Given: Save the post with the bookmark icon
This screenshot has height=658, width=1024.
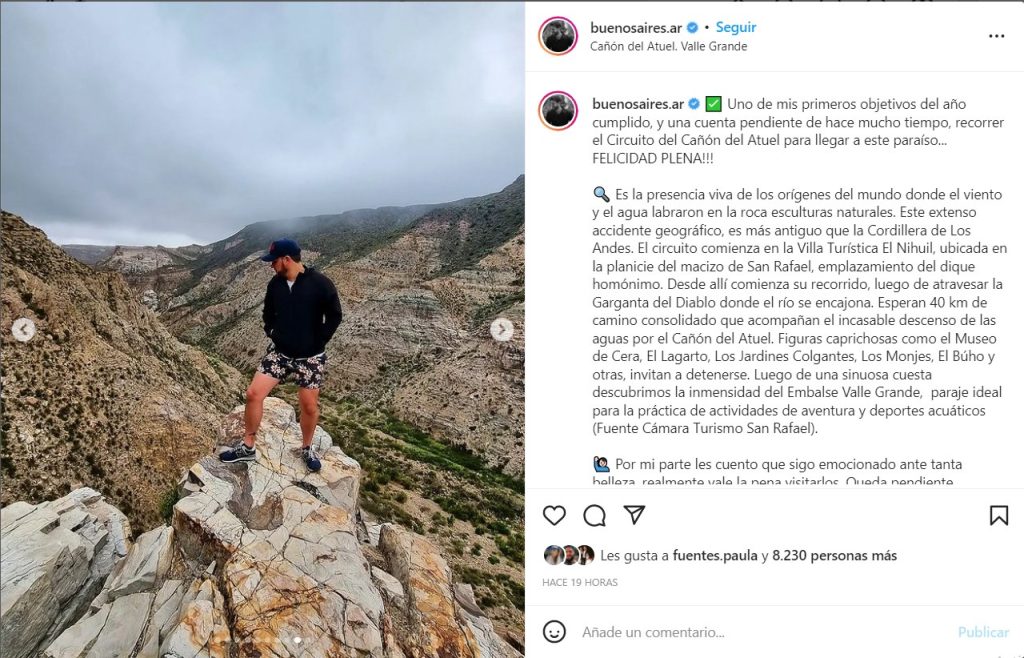Looking at the screenshot, I should tap(998, 515).
